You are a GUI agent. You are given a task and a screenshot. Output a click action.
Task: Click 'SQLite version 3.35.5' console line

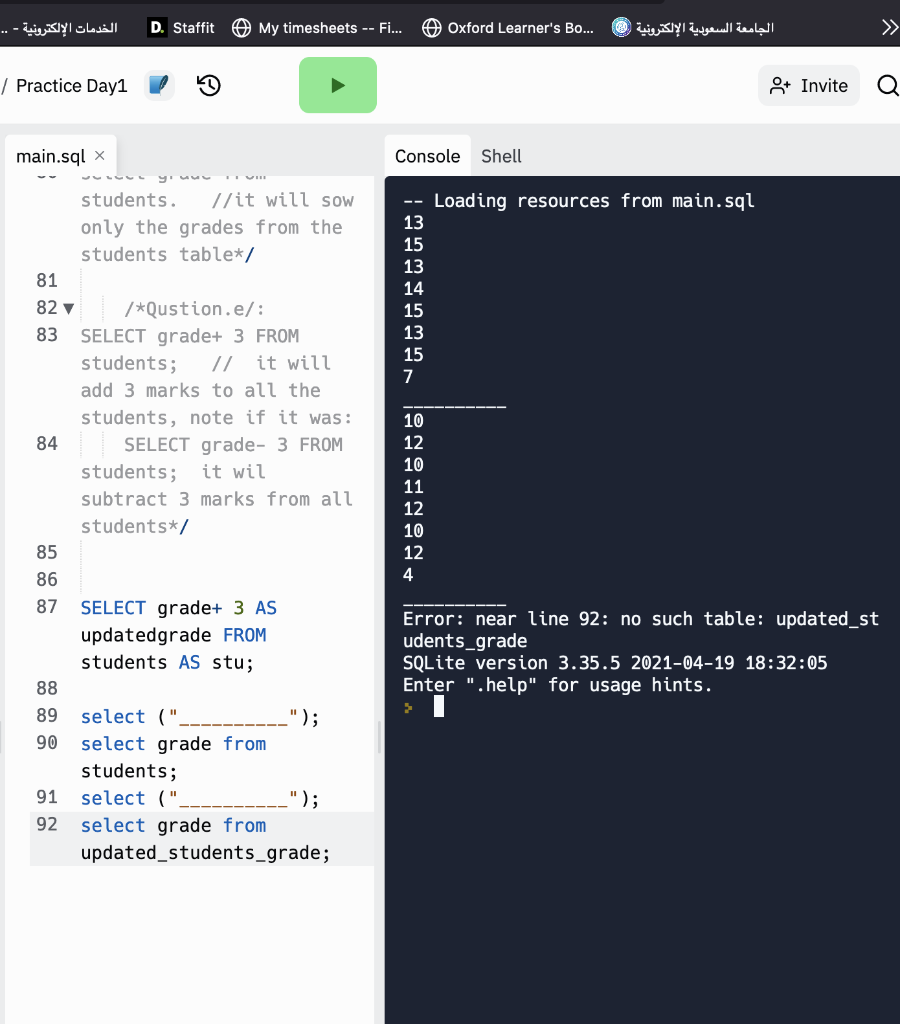[x=615, y=662]
